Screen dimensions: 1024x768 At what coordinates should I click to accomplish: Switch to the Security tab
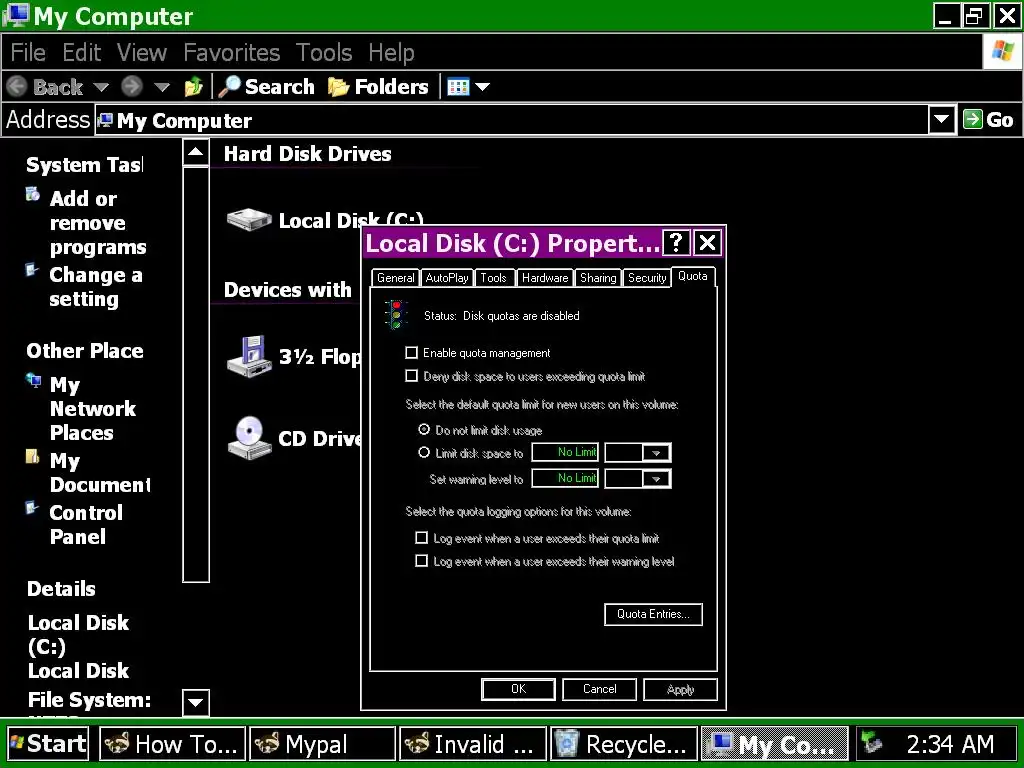click(x=647, y=278)
